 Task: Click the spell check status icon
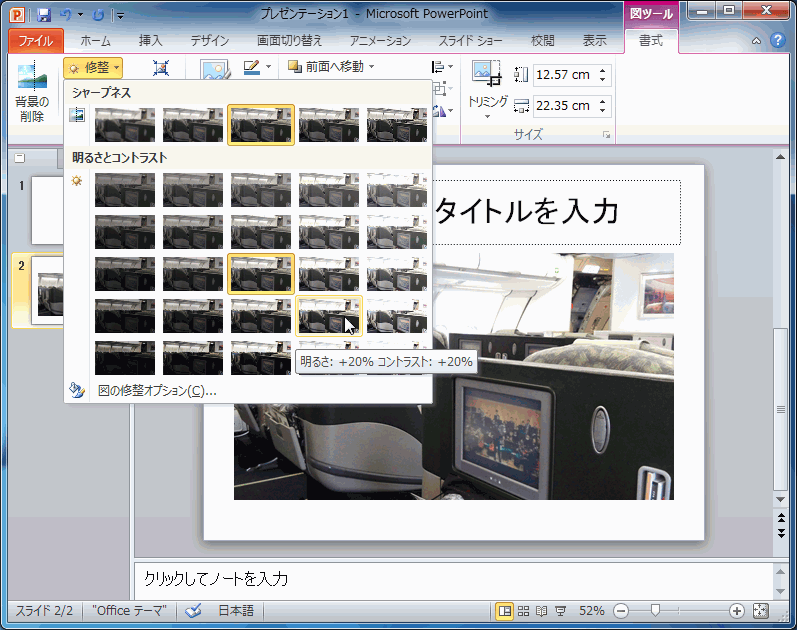[193, 611]
